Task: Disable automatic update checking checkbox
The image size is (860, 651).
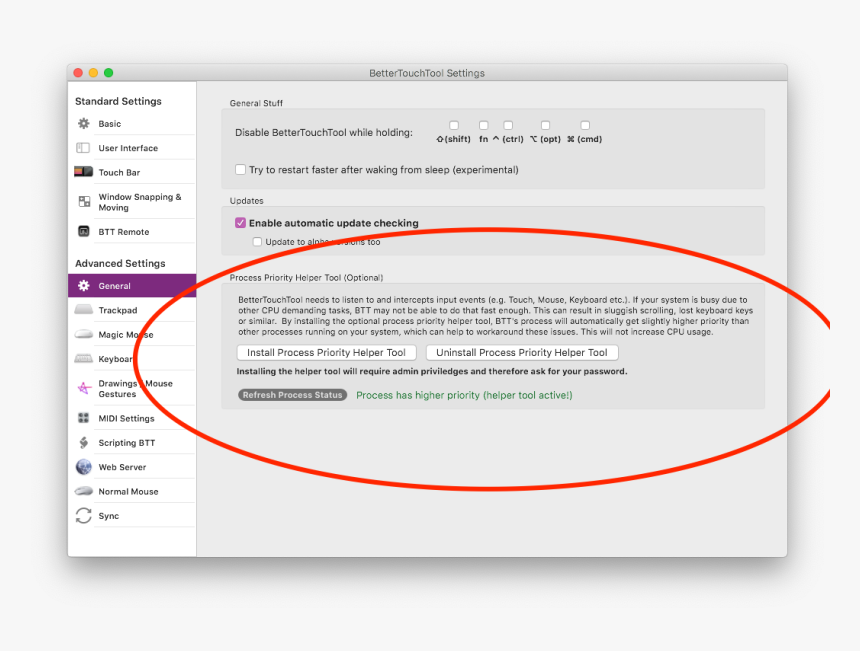Action: [x=240, y=223]
